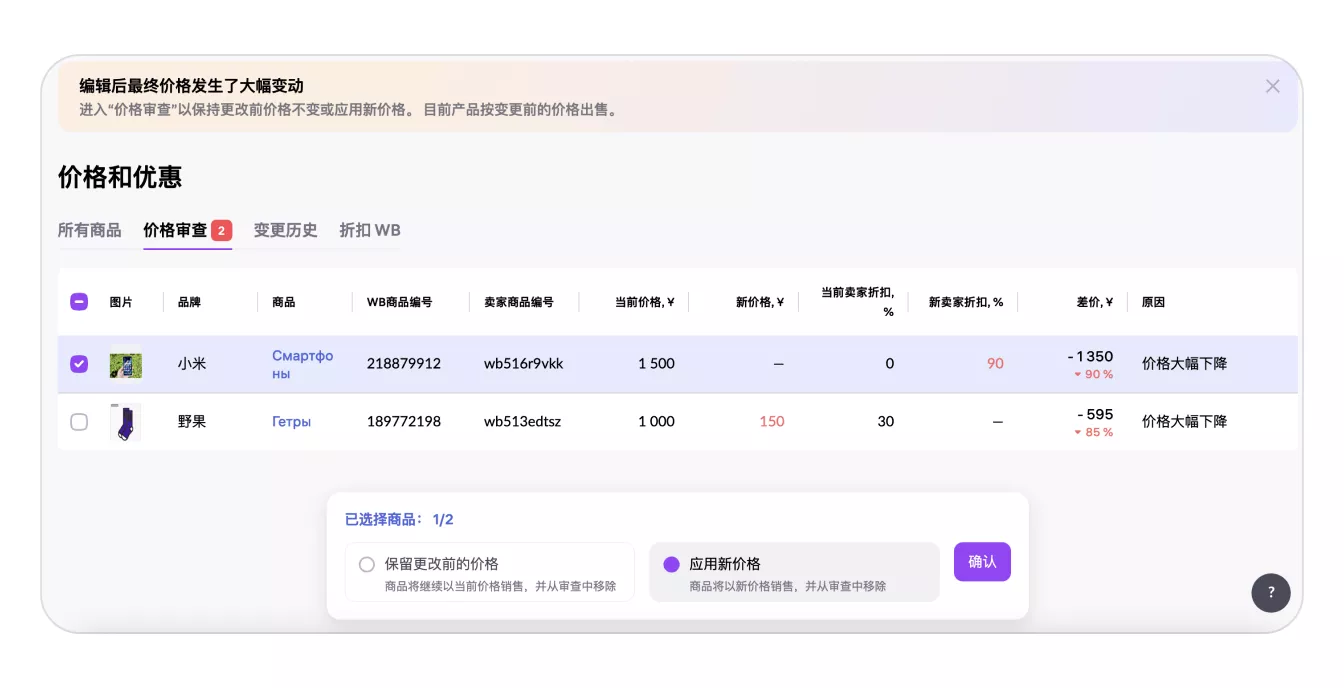Click the 新价格 column header
This screenshot has width=1344, height=688.
point(760,302)
